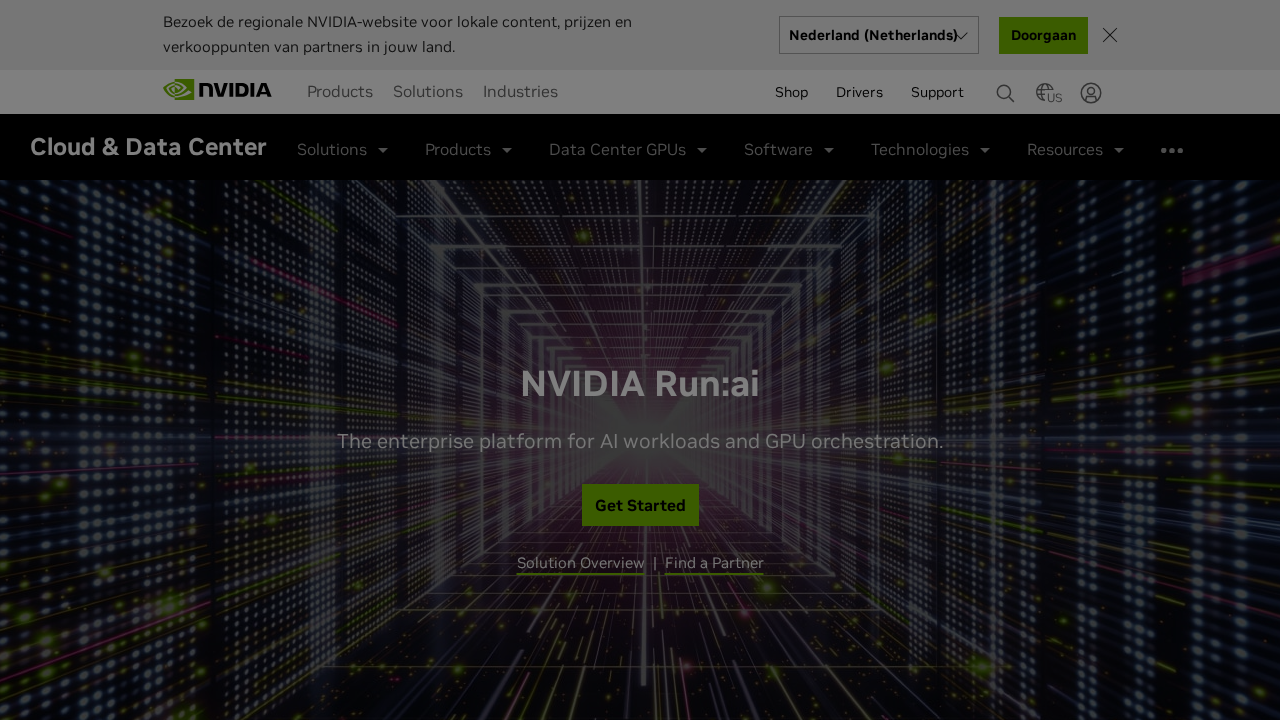Open the Industries menu

(520, 91)
